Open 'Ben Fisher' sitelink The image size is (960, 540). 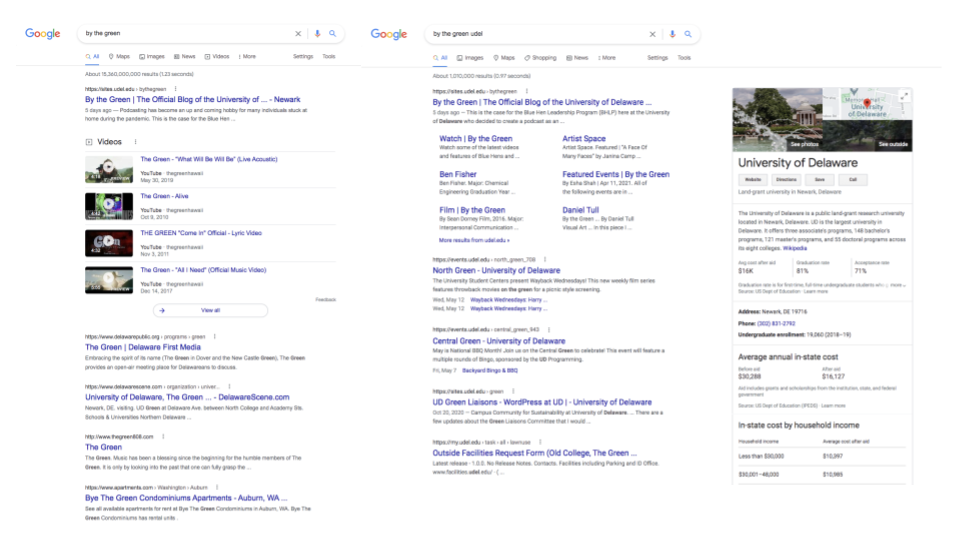pos(458,174)
